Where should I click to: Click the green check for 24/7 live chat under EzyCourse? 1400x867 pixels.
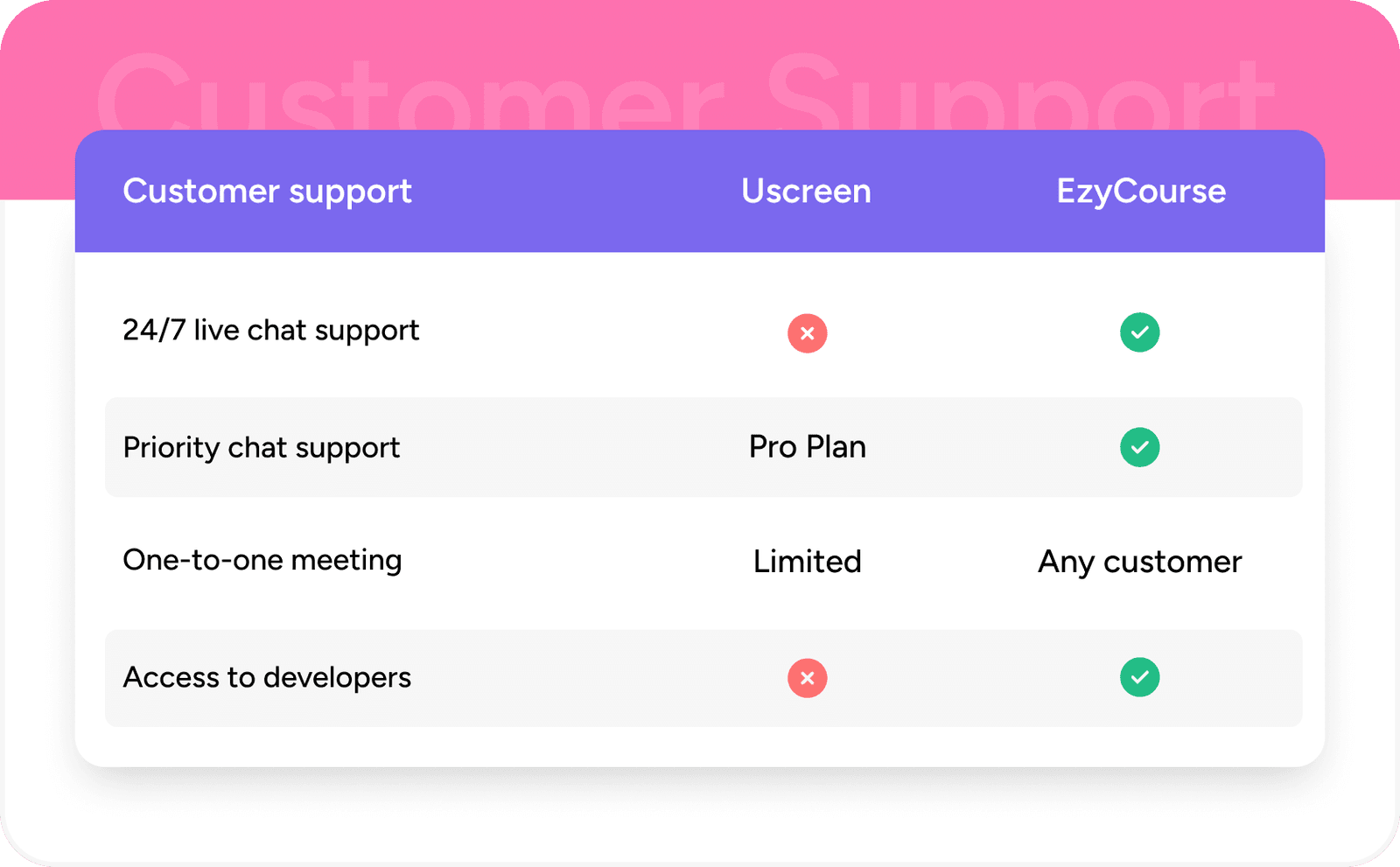click(x=1139, y=332)
